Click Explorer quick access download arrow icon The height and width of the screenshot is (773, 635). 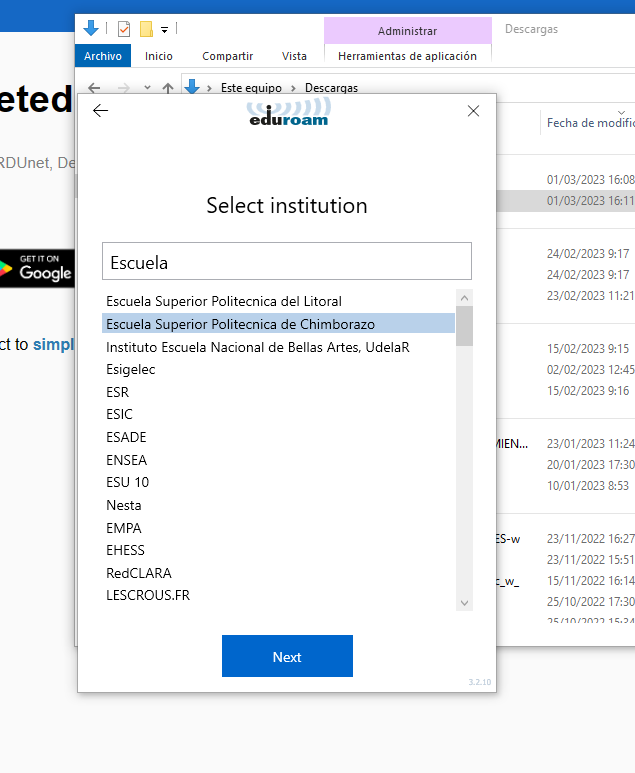(x=91, y=29)
